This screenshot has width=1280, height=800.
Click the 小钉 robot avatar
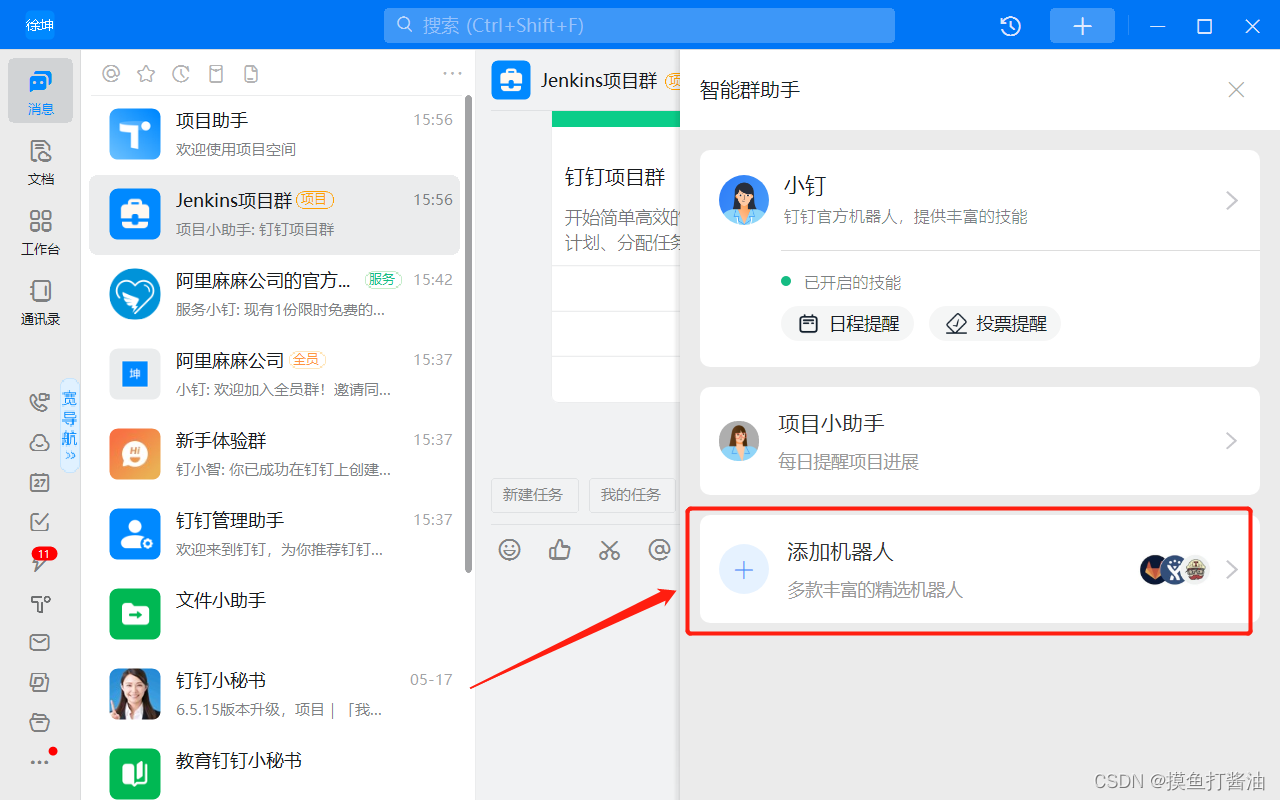[744, 200]
